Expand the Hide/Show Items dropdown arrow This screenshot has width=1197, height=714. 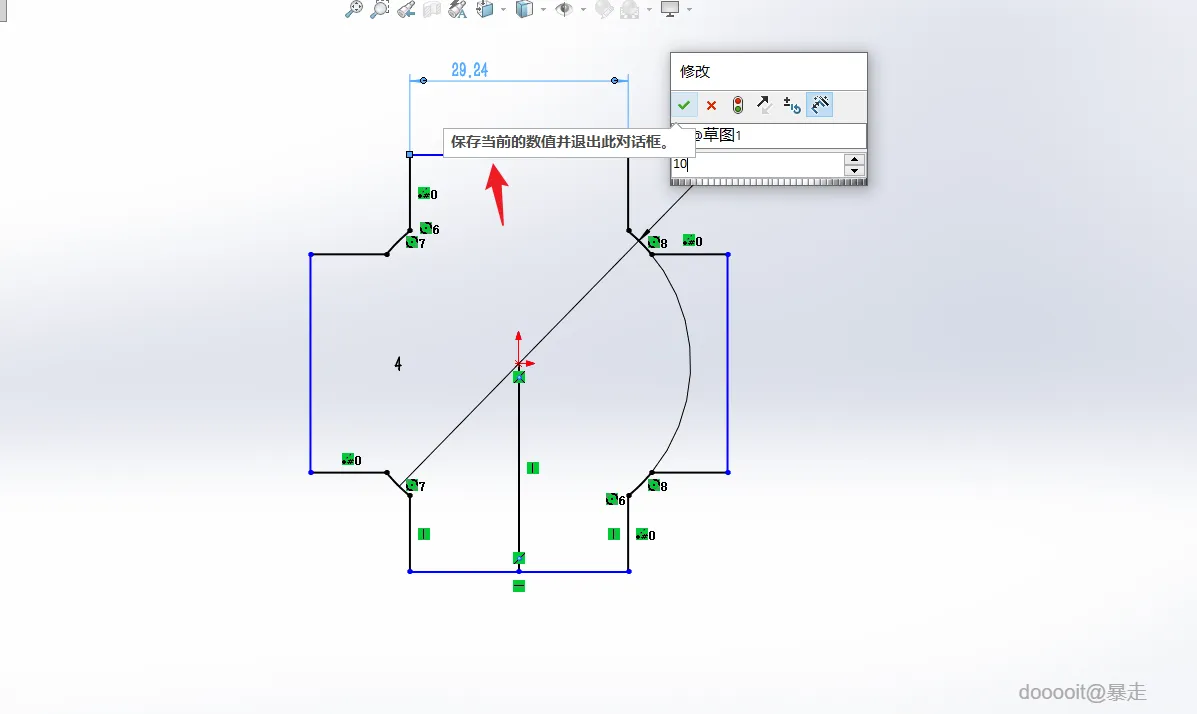tap(583, 10)
